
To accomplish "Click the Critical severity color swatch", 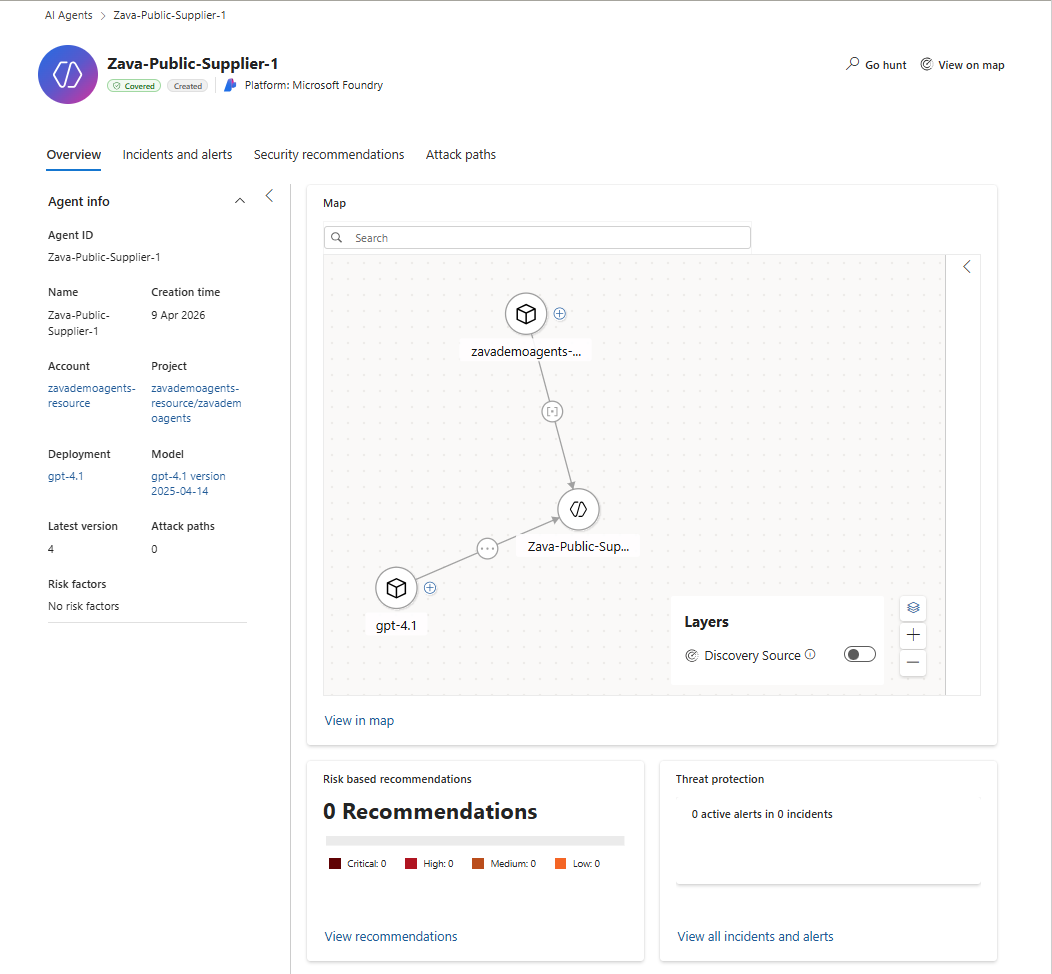I will tap(335, 864).
